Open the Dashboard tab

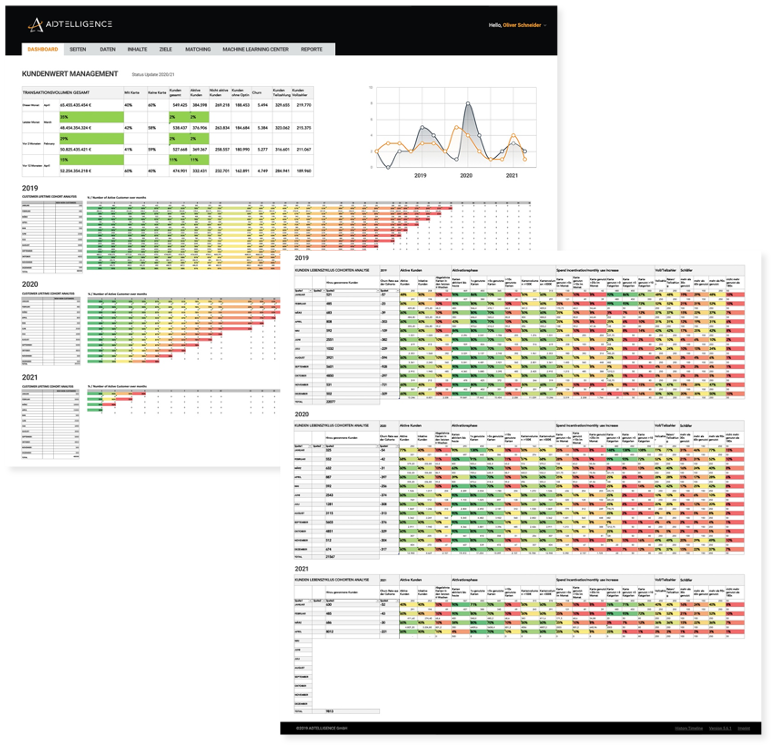tap(43, 49)
